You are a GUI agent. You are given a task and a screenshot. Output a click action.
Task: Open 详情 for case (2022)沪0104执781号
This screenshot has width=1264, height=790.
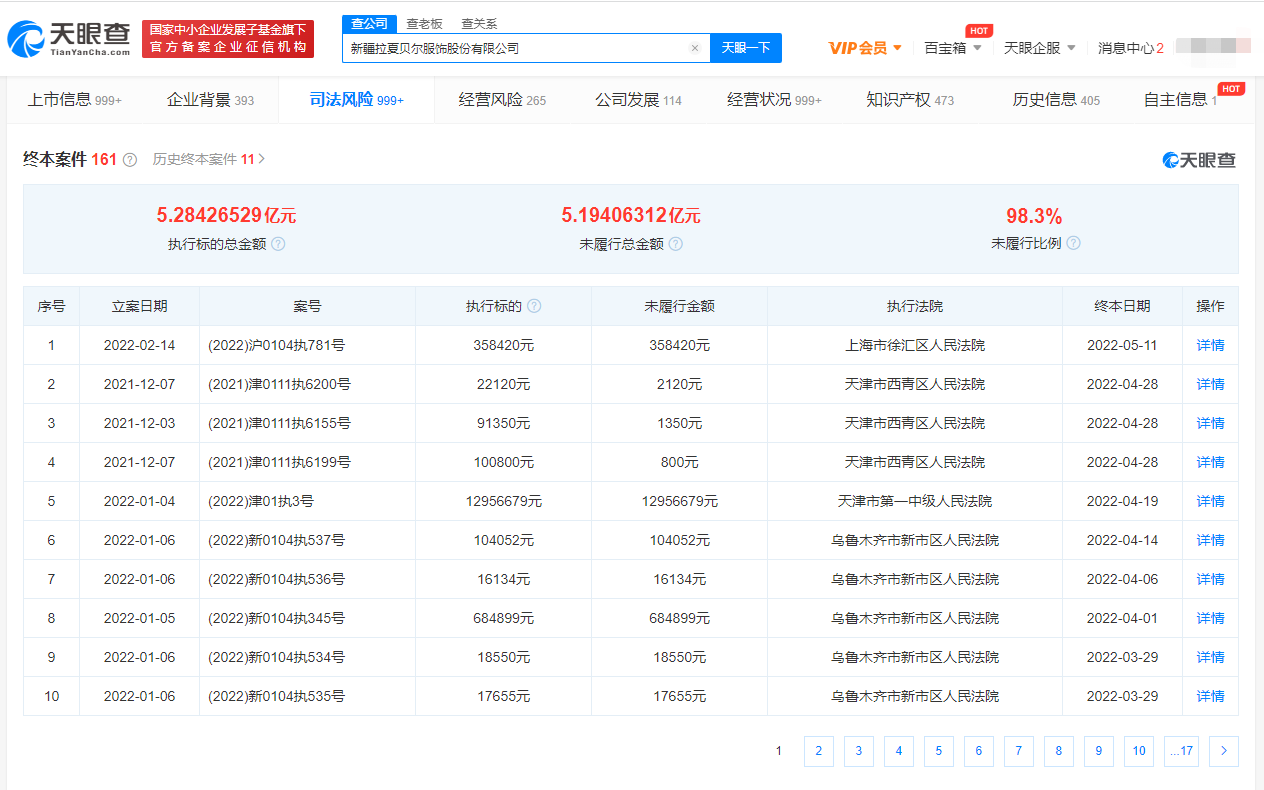(1210, 345)
